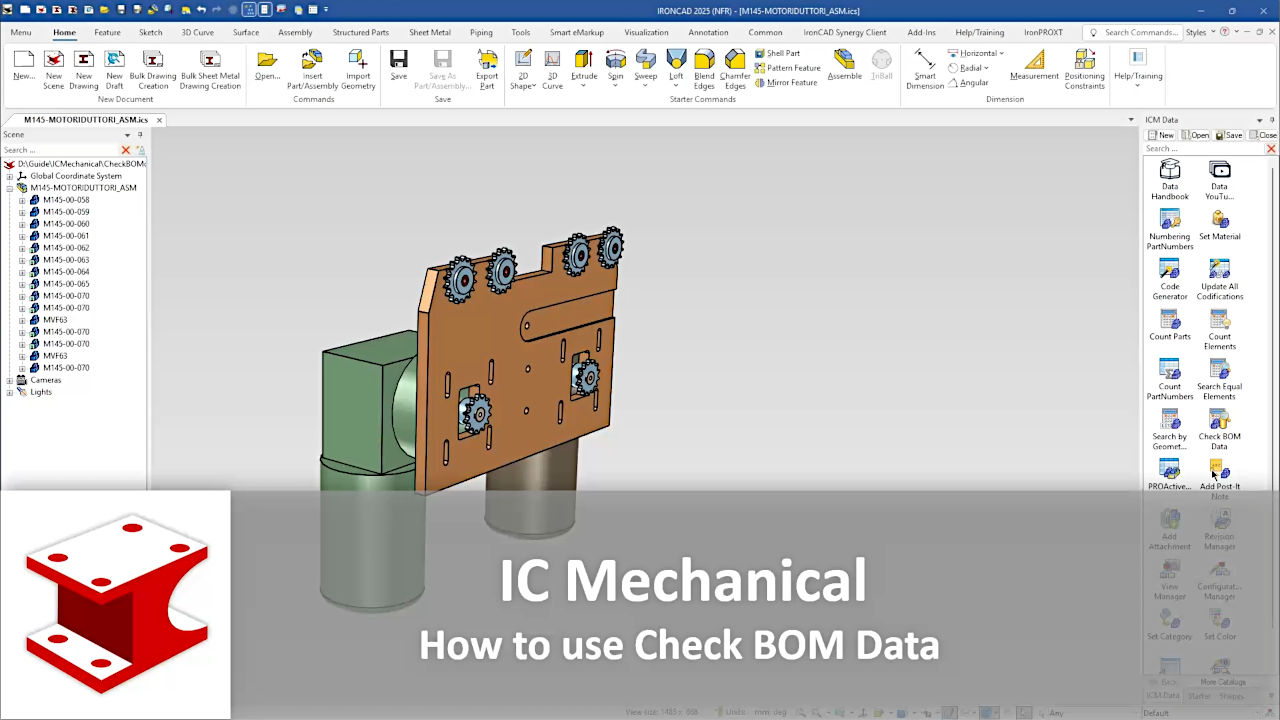Open the Horizontal dimension dropdown
This screenshot has height=720, width=1280.
click(1004, 53)
